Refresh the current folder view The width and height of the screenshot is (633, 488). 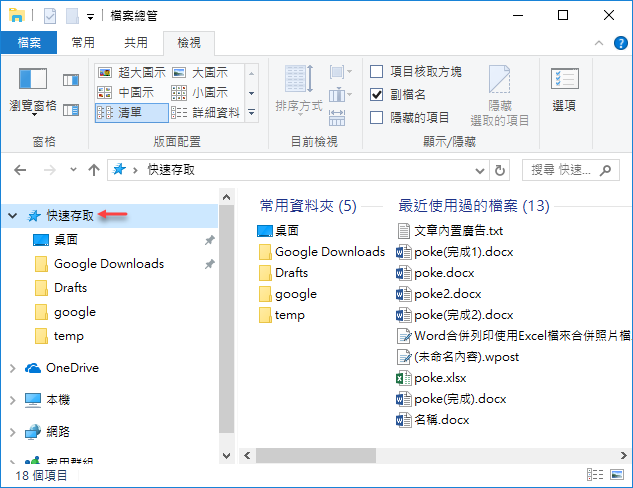coord(500,170)
